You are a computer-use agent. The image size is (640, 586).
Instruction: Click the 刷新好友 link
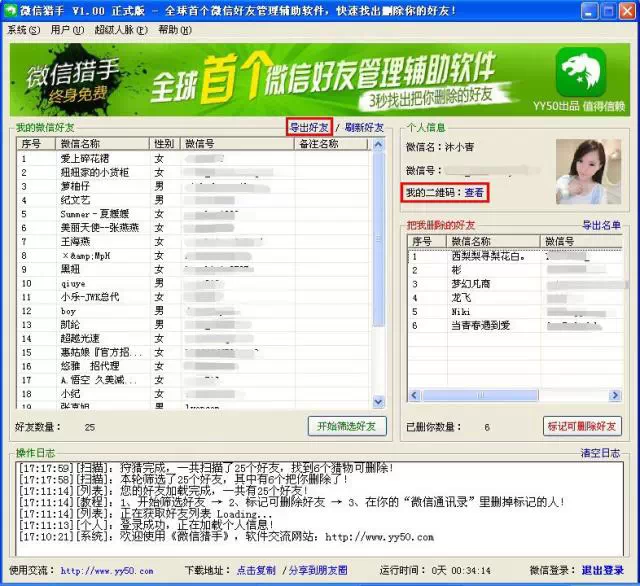tap(365, 128)
